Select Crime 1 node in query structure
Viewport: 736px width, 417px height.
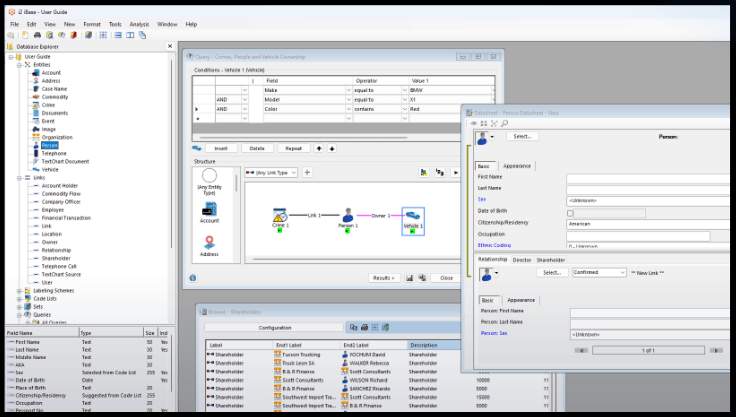280,219
